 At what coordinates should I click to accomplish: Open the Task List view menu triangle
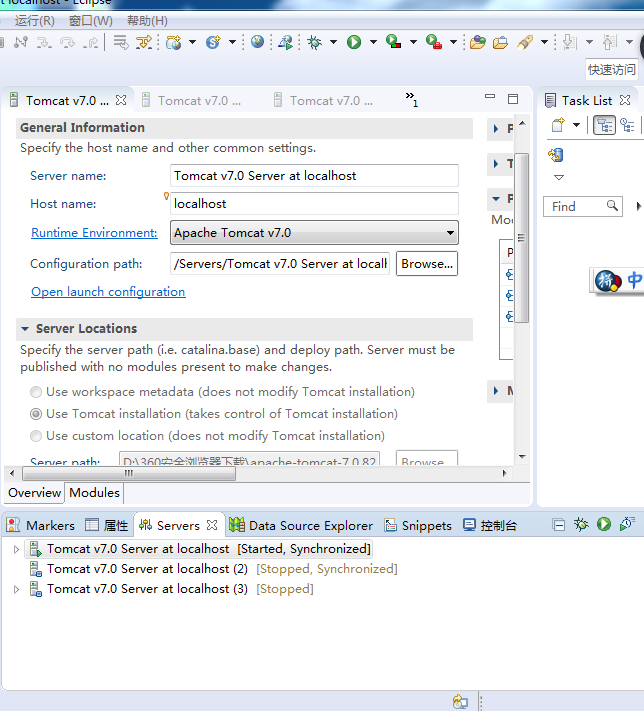pos(559,177)
